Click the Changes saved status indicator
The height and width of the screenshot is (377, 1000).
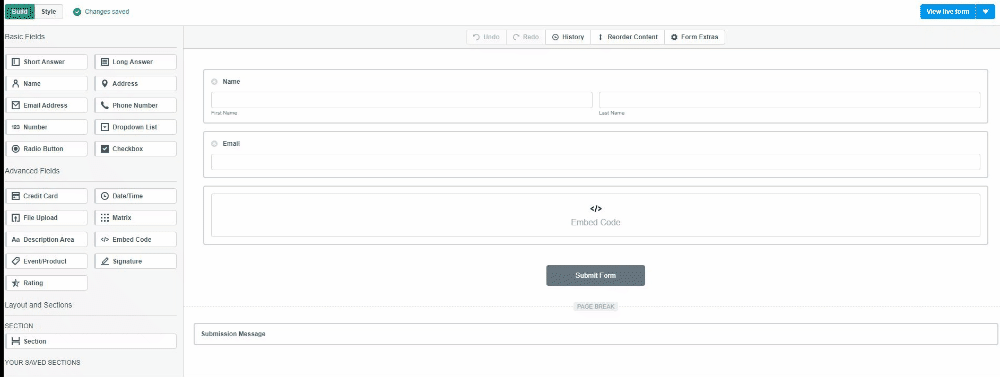[x=101, y=11]
